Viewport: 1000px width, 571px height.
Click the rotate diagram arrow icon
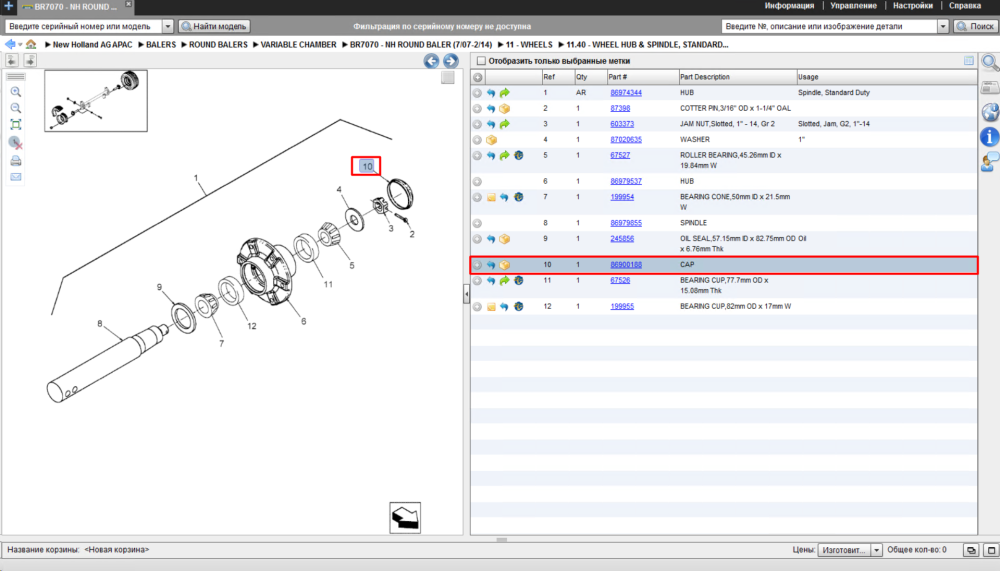[405, 517]
